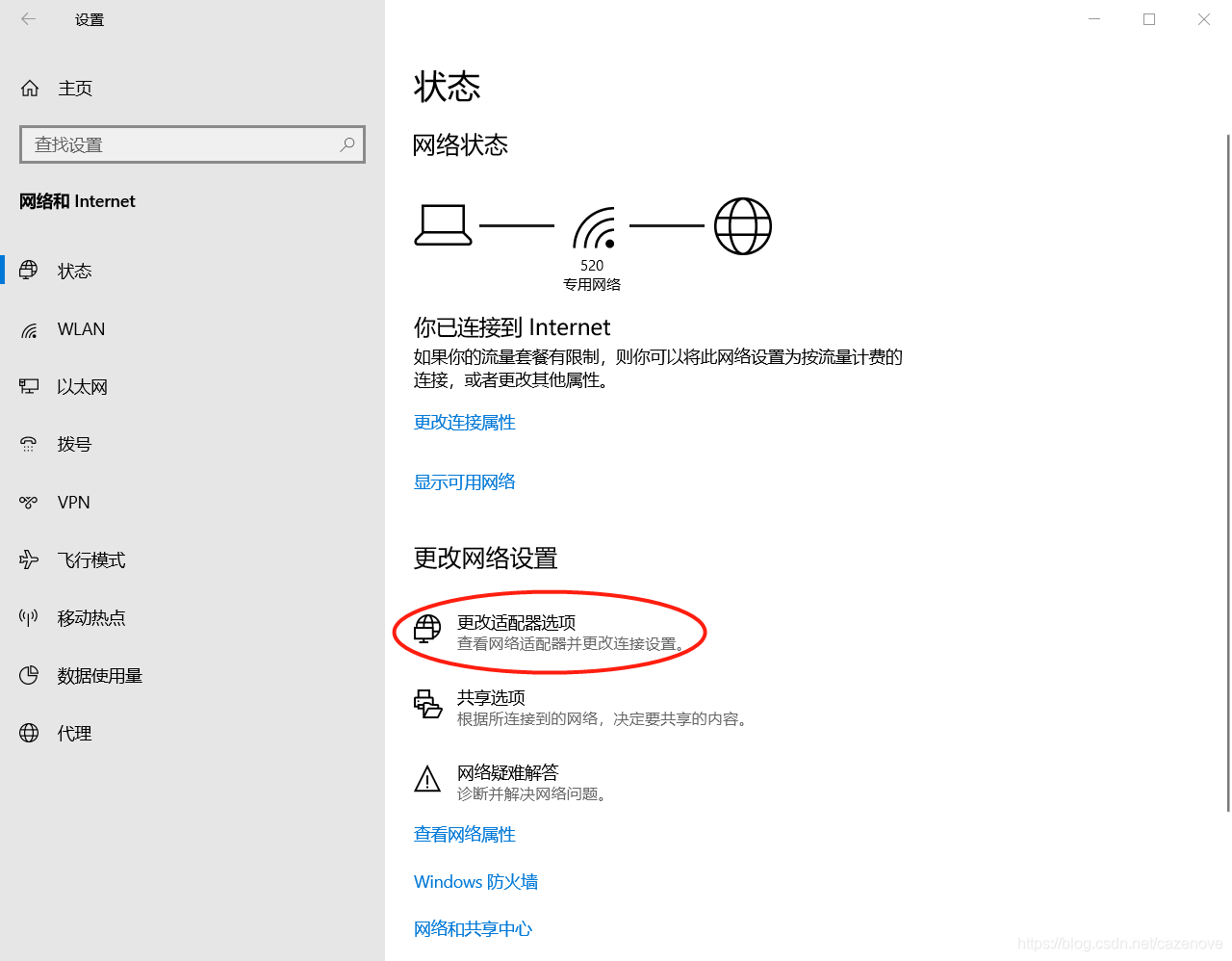Open 共享选项
The image size is (1232, 961).
tap(581, 707)
